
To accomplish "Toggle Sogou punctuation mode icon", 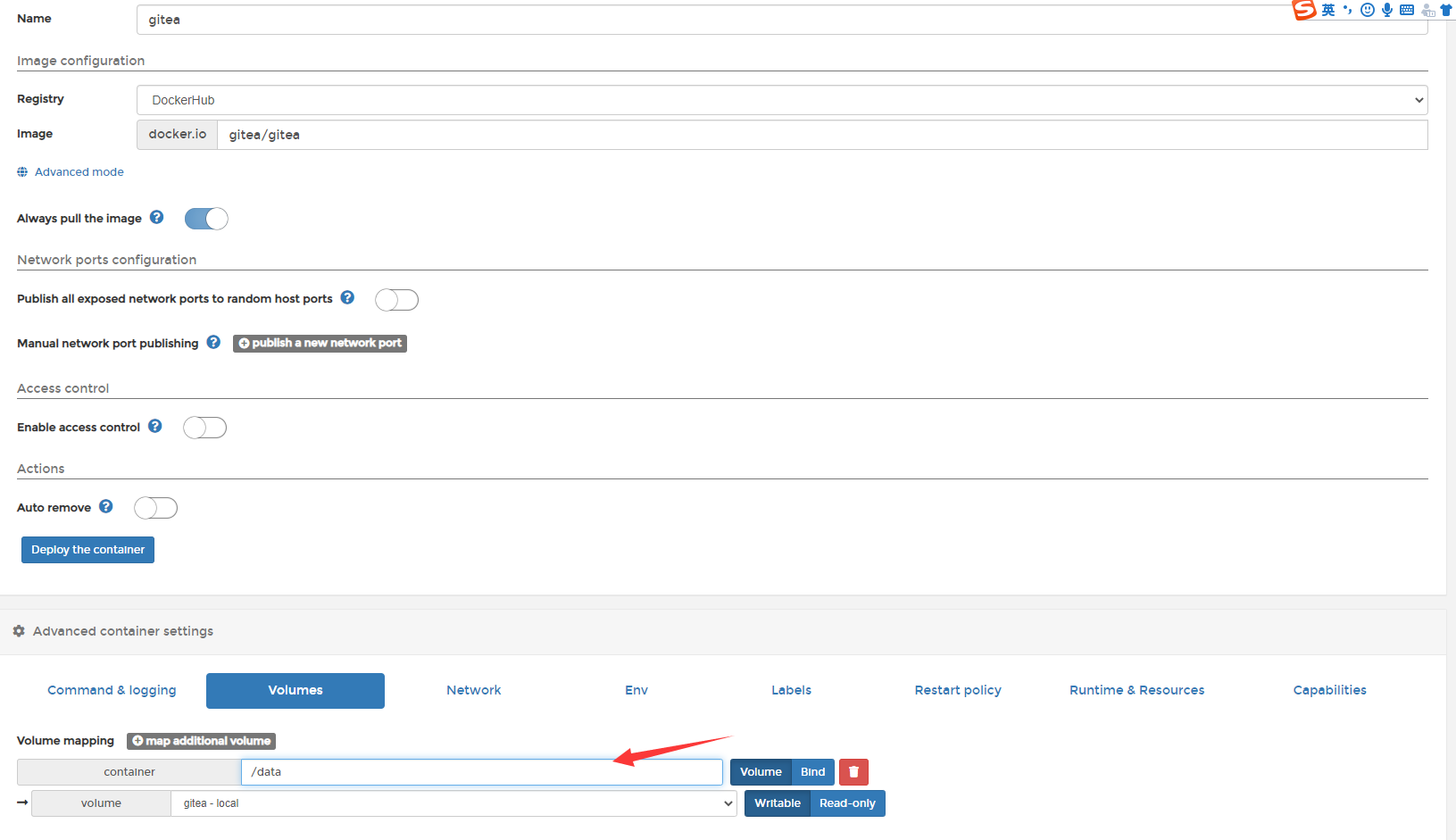I will pos(1347,11).
